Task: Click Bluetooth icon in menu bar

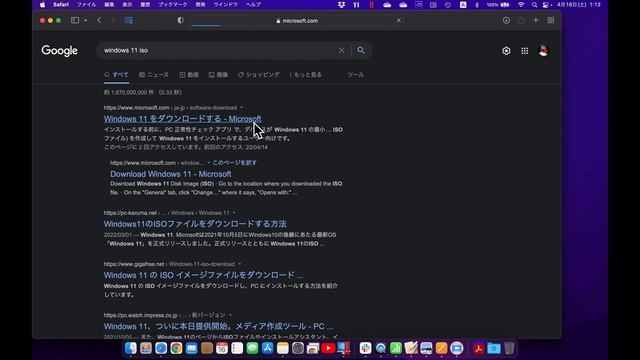Action: click(477, 4)
